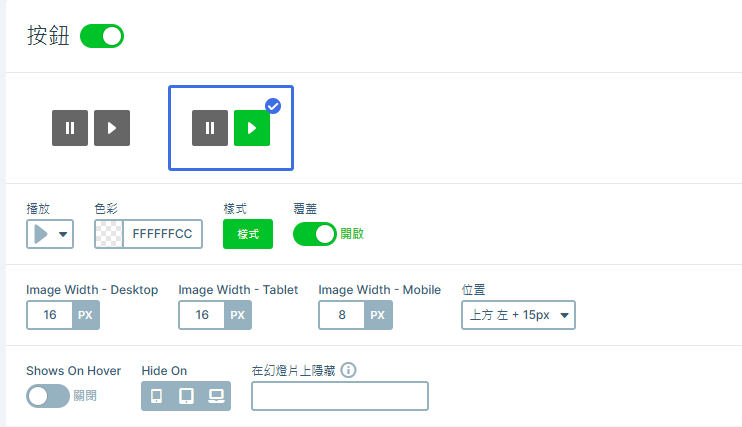Click play icon in first gray preset

tap(112, 128)
